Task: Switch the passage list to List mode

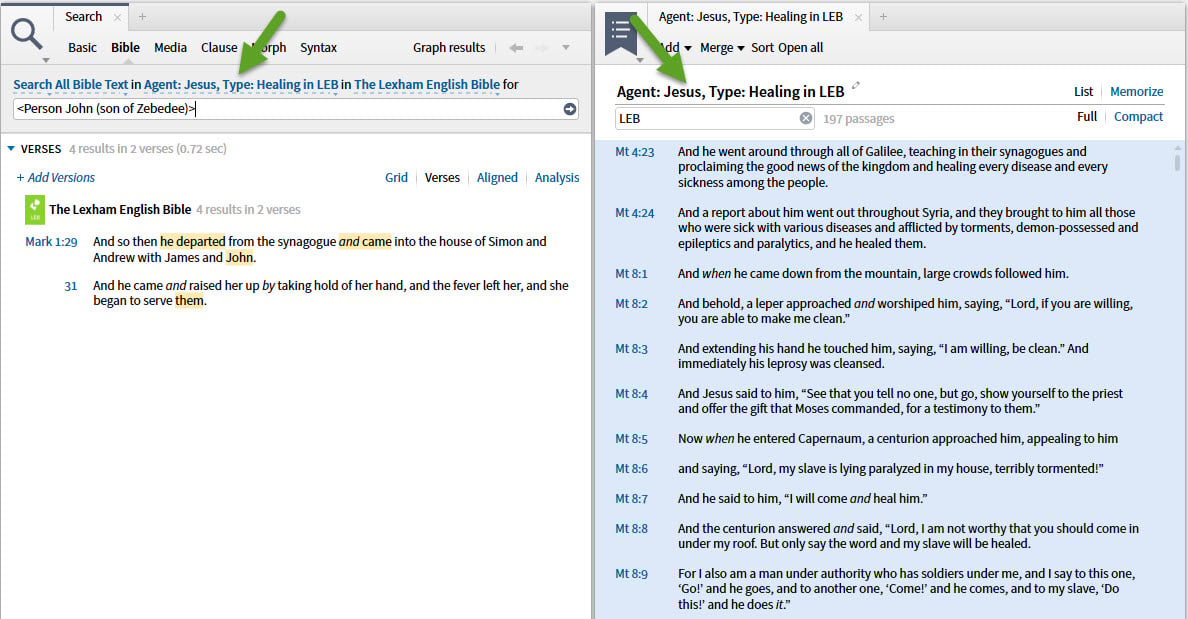Action: 1083,92
